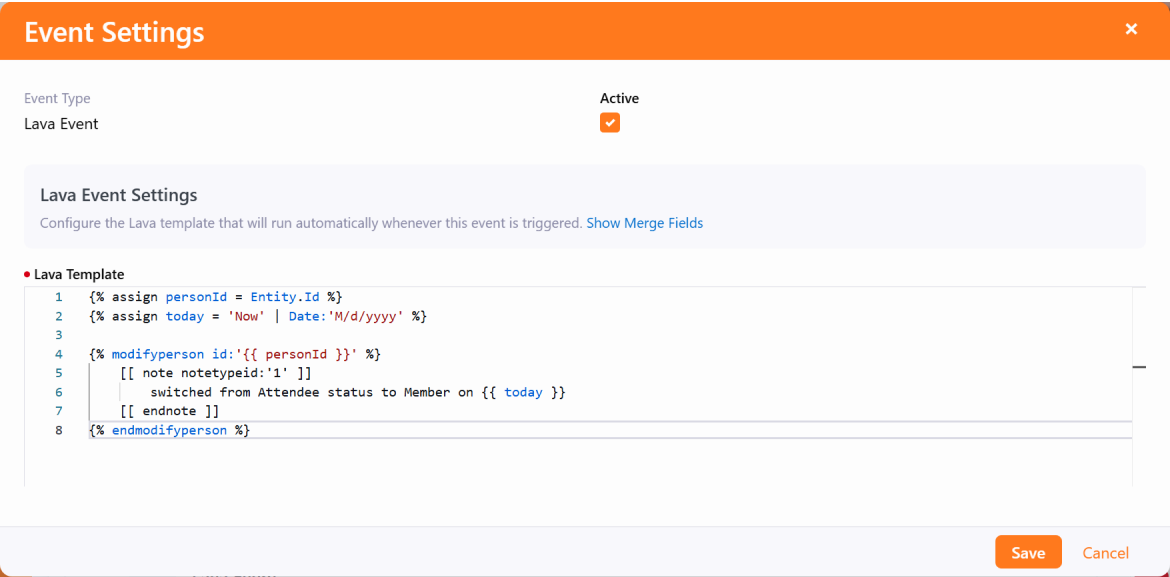
Task: Click the Lava Template field label
Action: [x=79, y=274]
